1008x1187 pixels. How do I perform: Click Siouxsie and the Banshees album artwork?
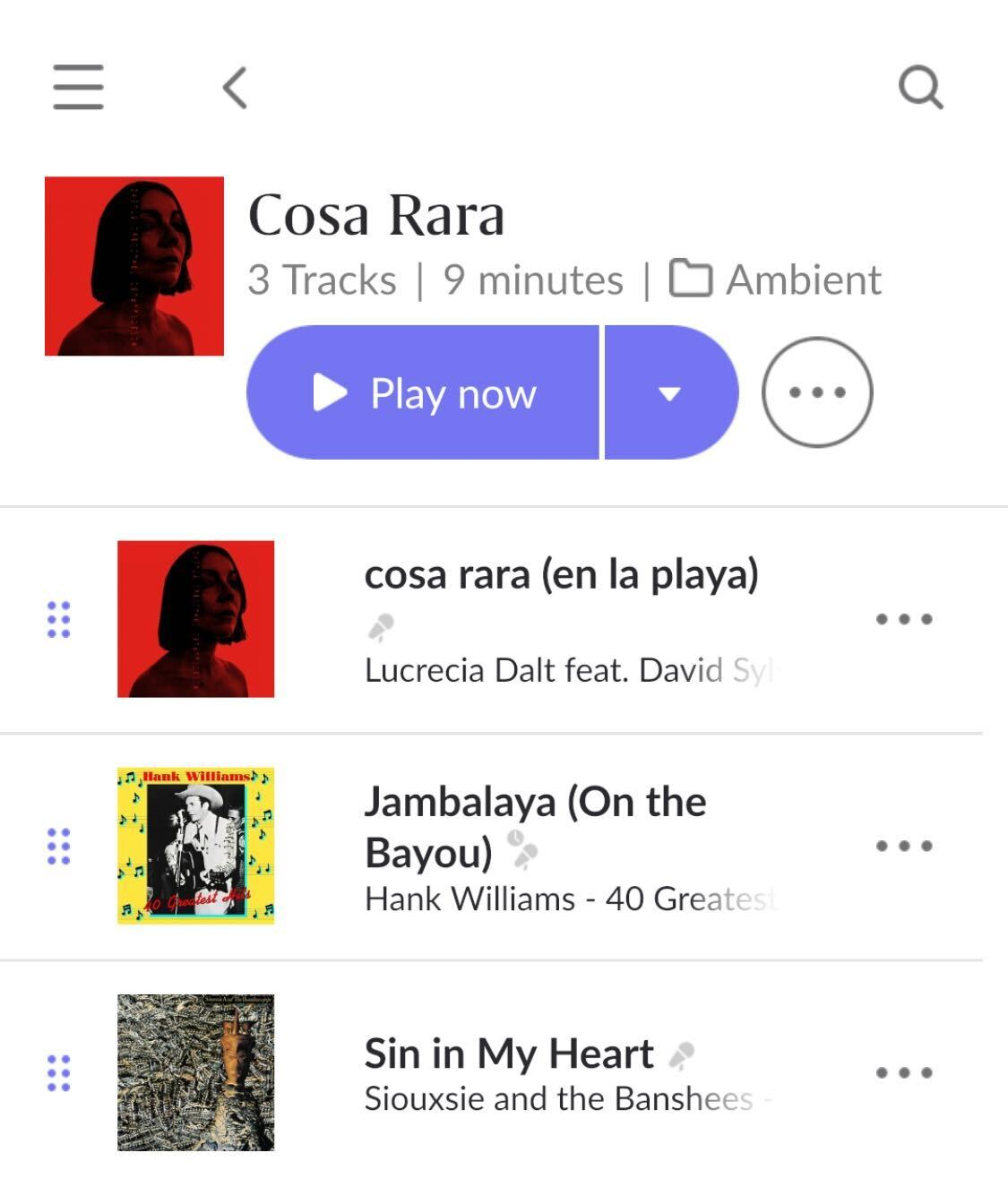click(195, 1072)
